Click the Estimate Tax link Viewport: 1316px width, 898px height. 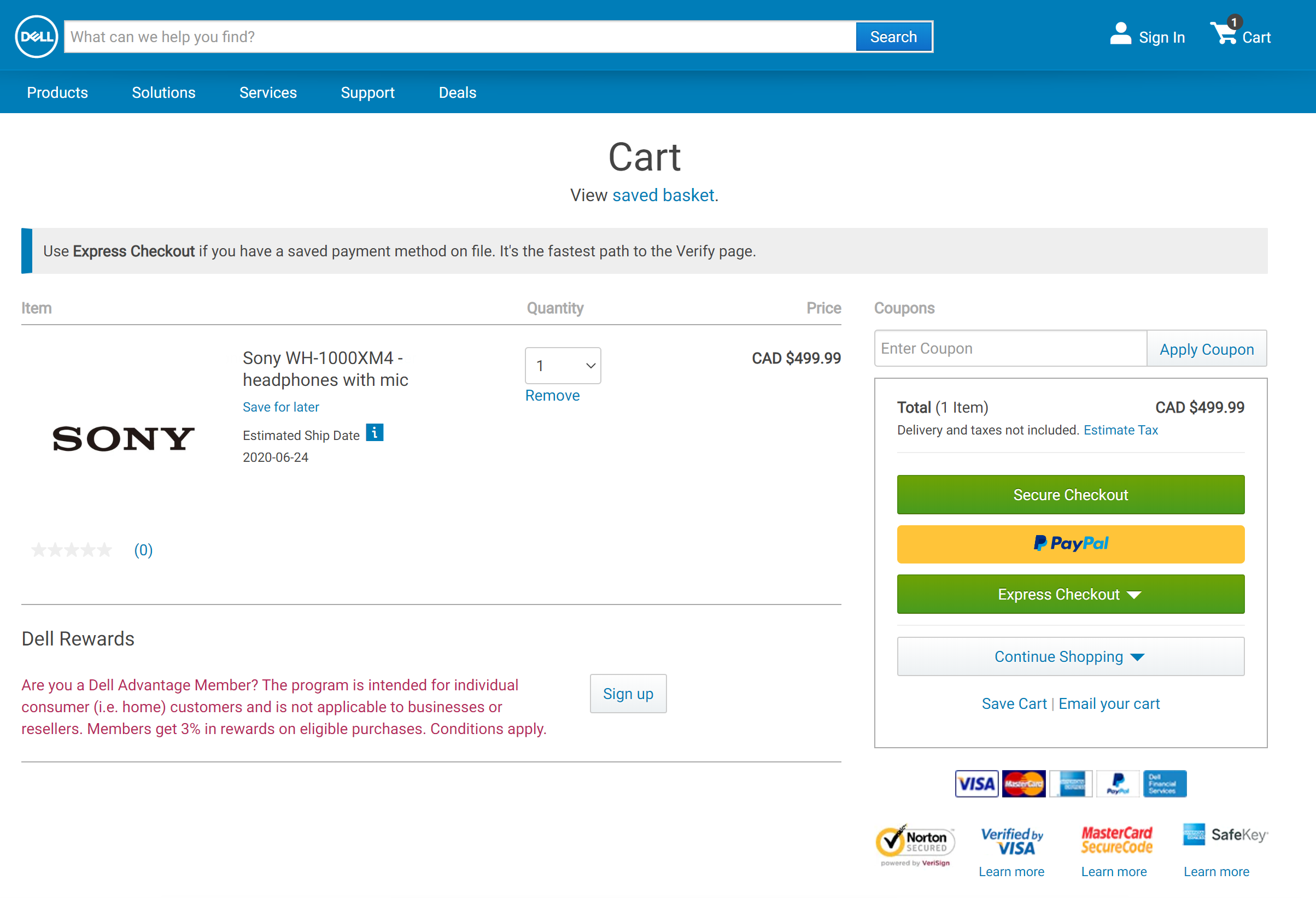pyautogui.click(x=1120, y=430)
